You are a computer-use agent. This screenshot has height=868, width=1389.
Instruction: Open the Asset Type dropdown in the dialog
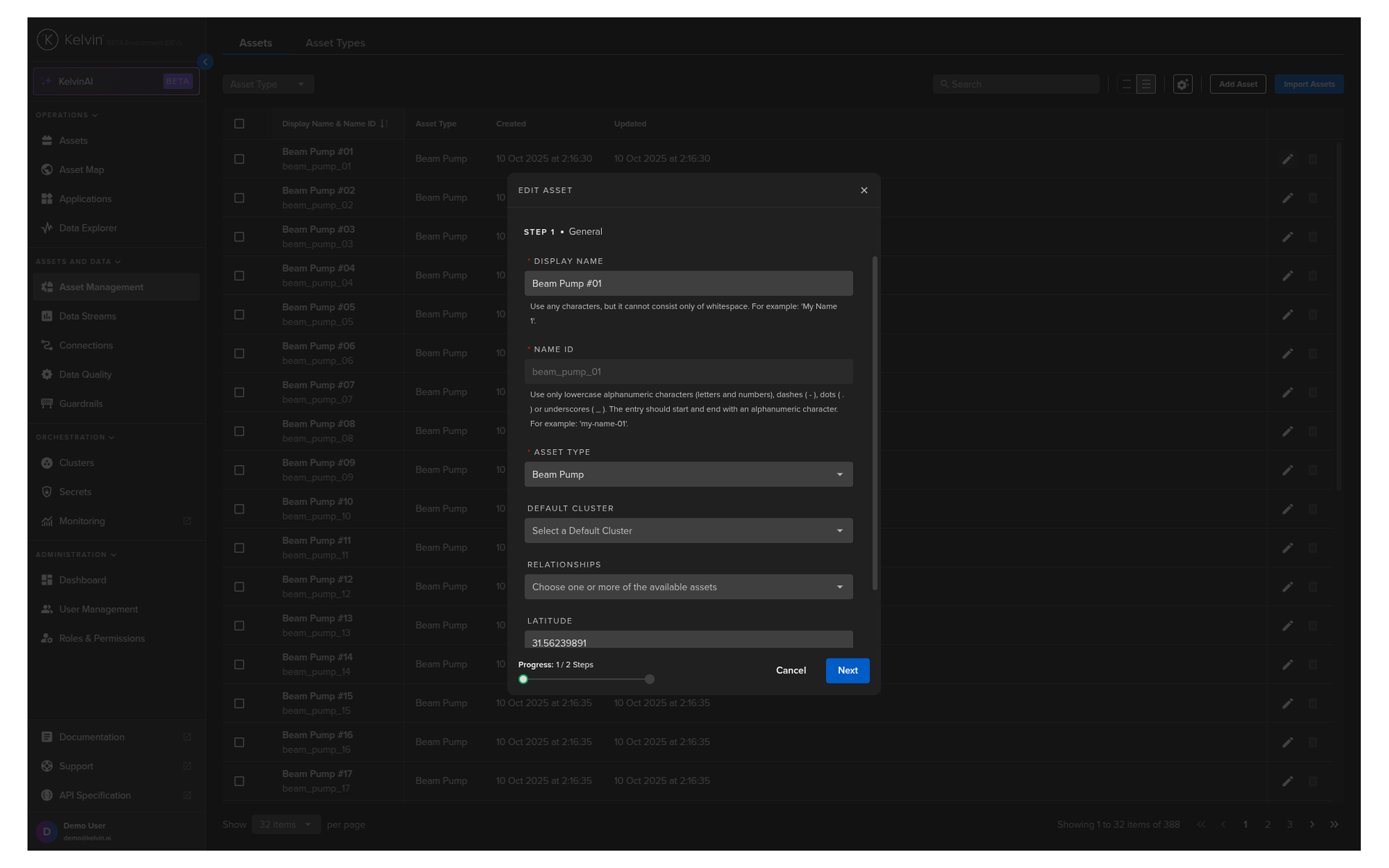tap(688, 475)
